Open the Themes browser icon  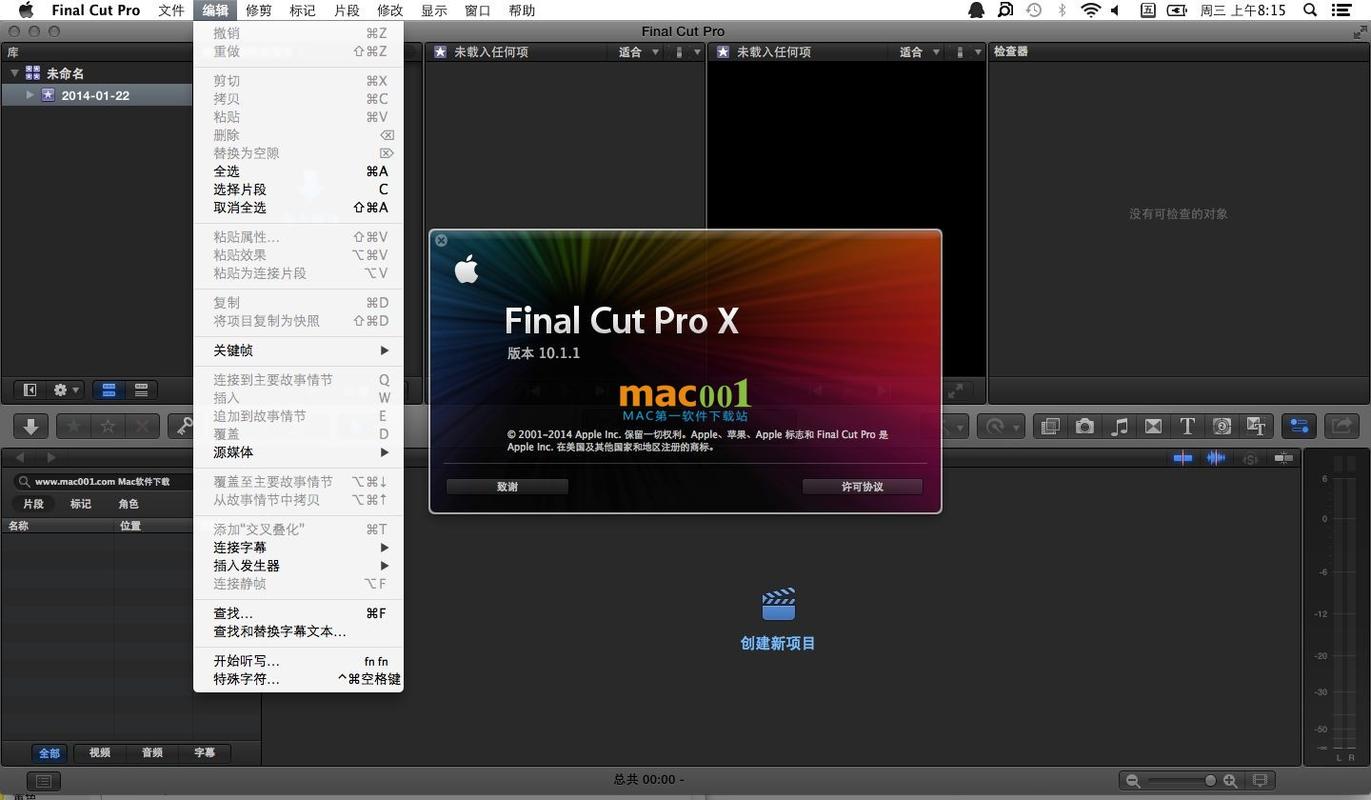[1257, 426]
